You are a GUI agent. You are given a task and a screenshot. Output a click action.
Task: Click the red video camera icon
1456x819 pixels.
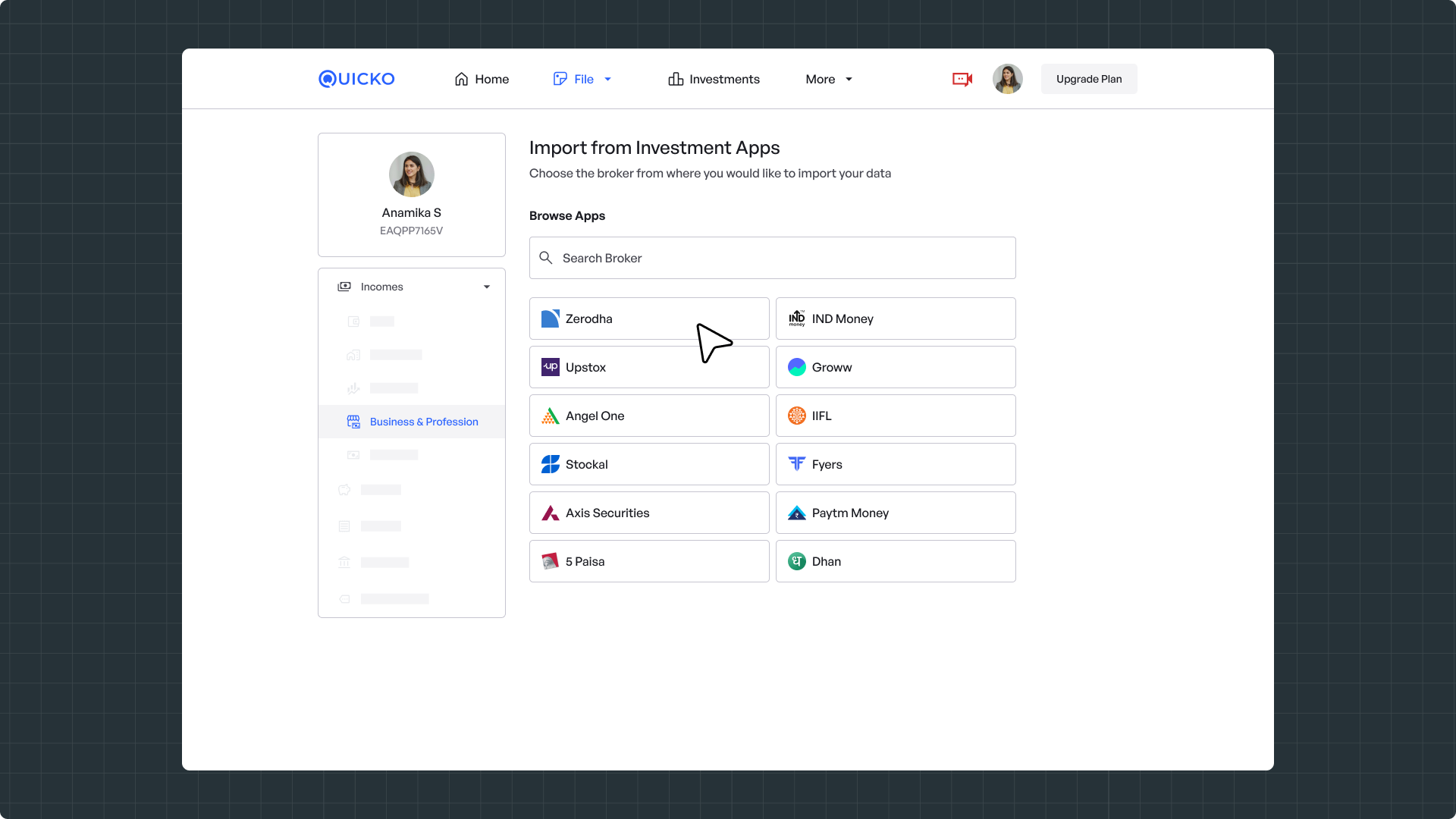click(x=962, y=79)
